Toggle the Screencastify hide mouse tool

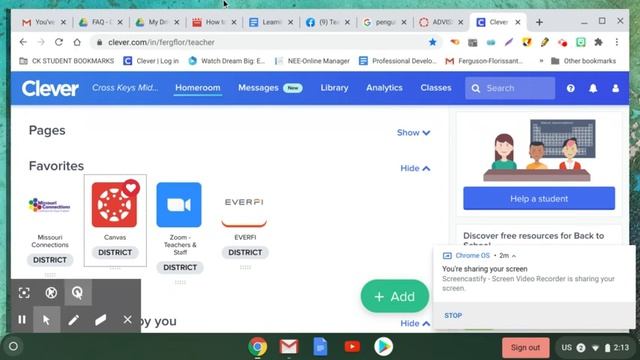point(51,293)
